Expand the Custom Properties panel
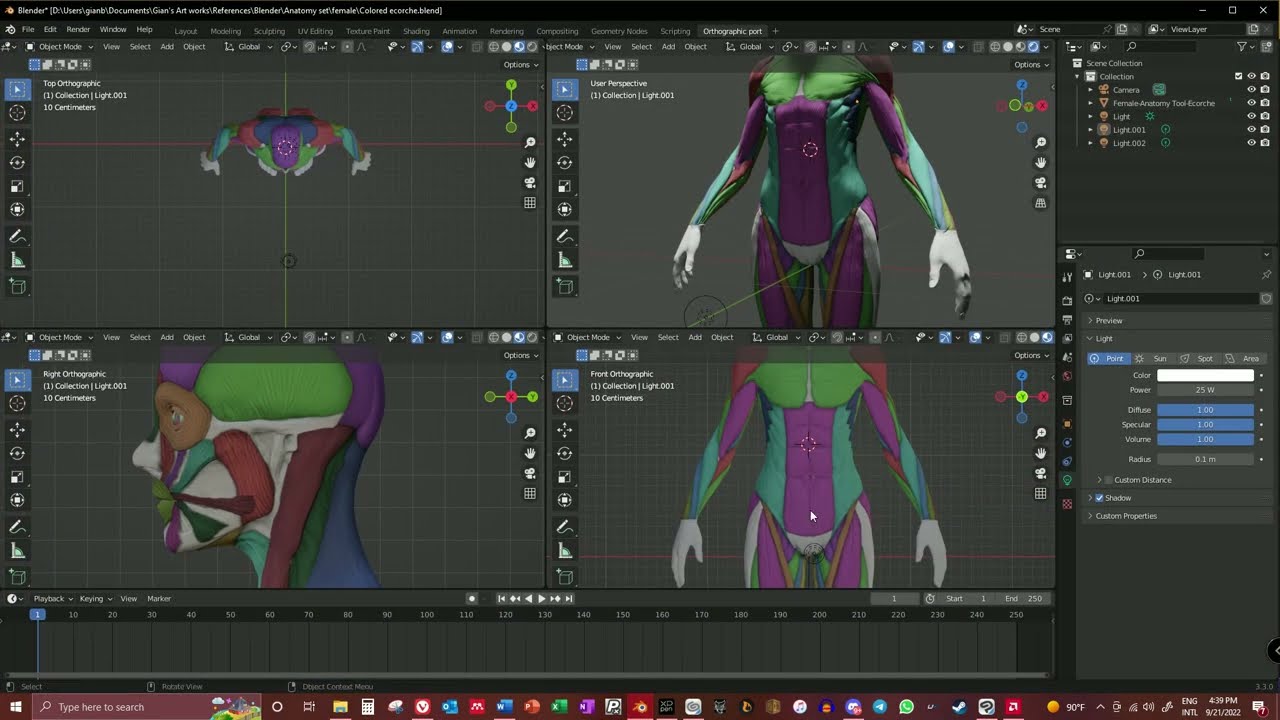Image resolution: width=1280 pixels, height=720 pixels. point(1090,516)
